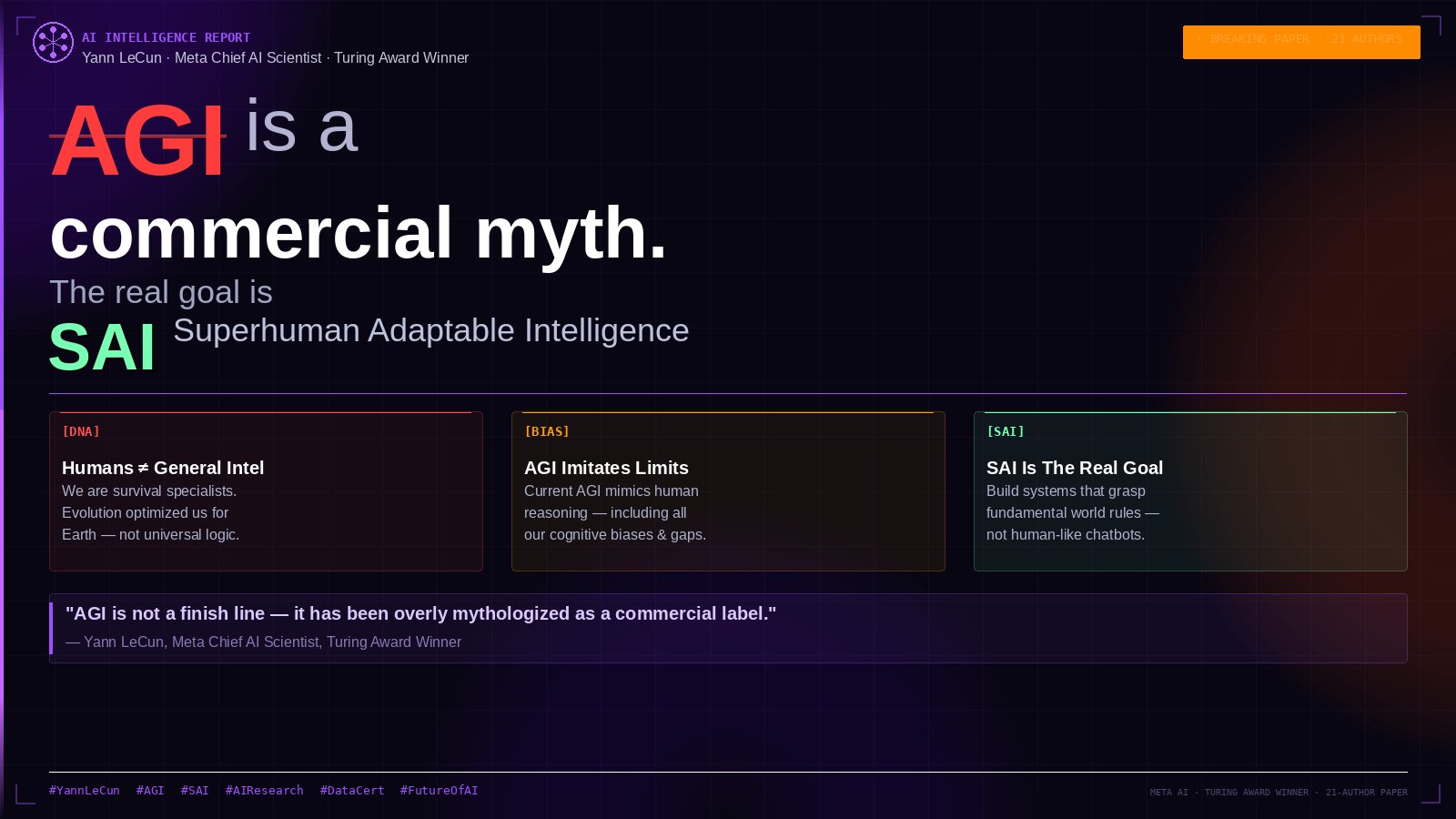Screen dimensions: 1456x819
Task: Click the Yann LeCun byline under the header
Action: pyautogui.click(x=275, y=57)
